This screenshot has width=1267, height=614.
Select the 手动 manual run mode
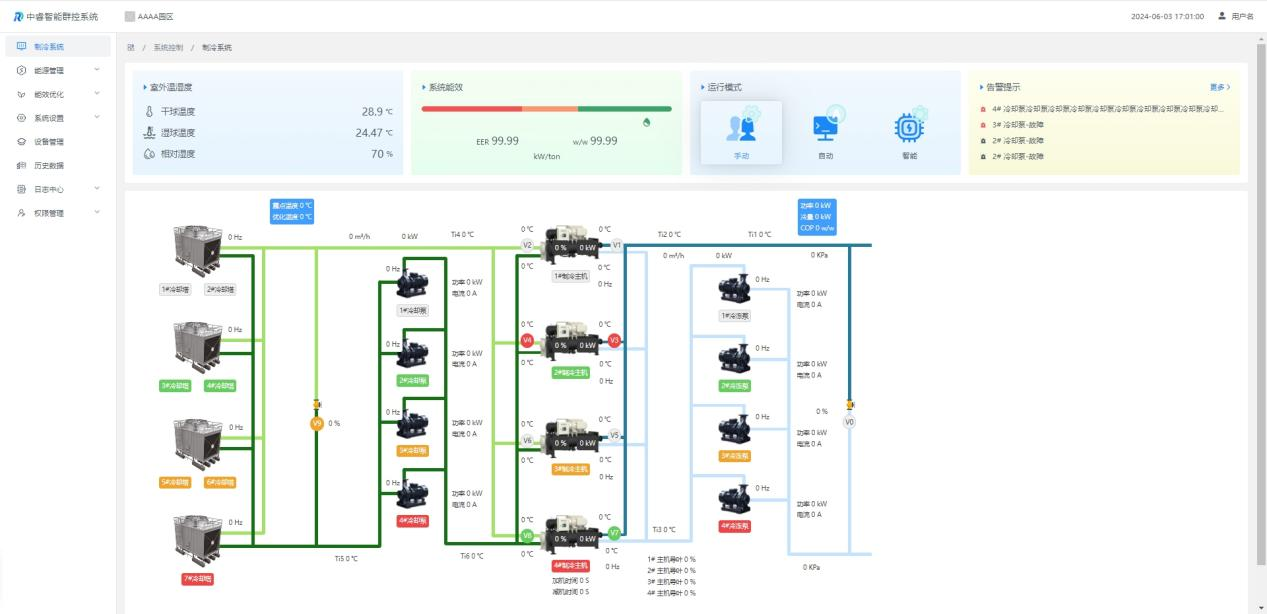[741, 133]
